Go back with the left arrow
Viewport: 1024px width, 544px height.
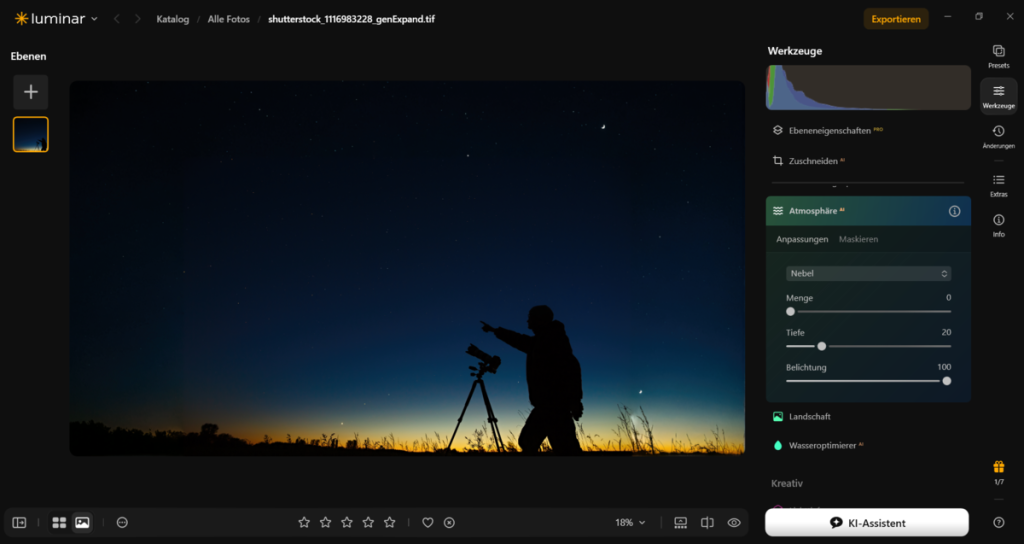pyautogui.click(x=117, y=19)
